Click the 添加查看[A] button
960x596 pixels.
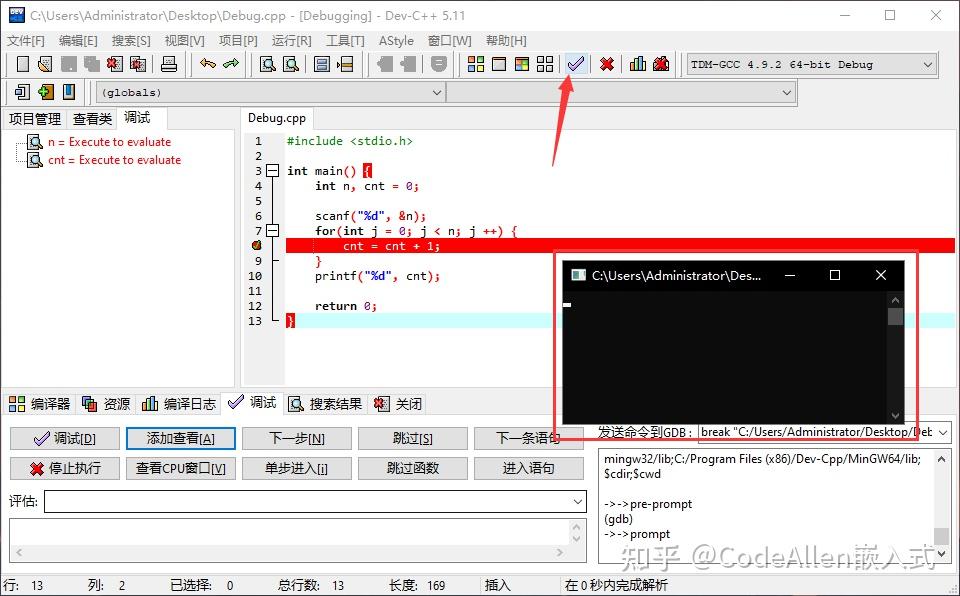click(181, 439)
